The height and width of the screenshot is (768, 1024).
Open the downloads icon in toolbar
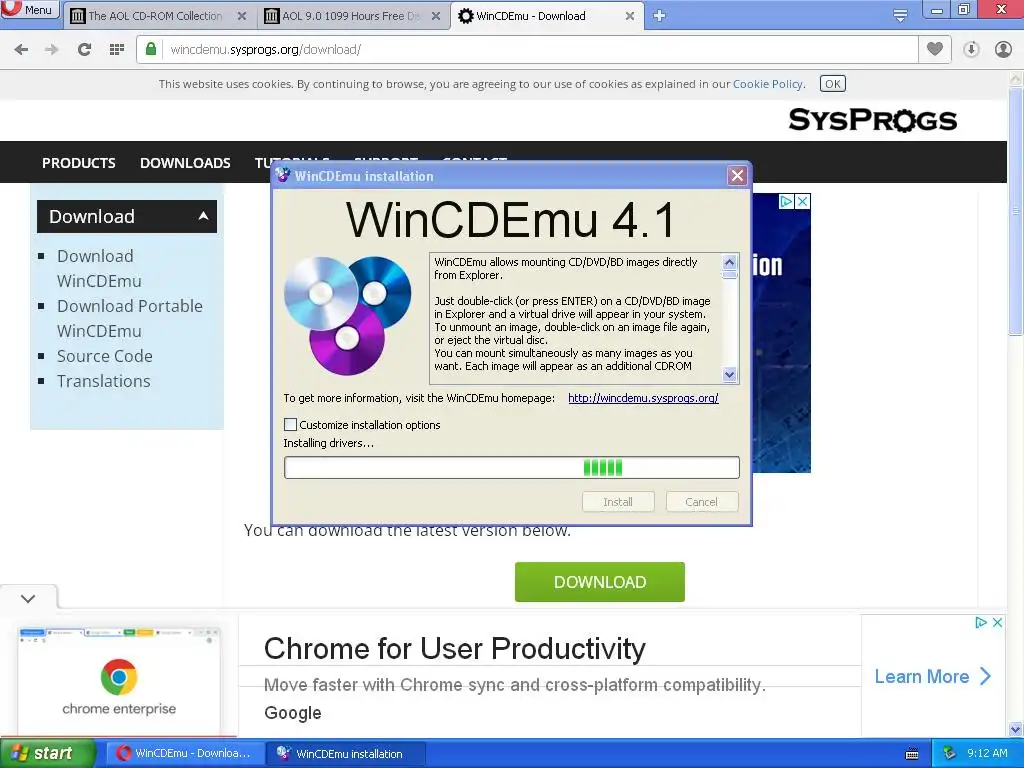click(971, 50)
